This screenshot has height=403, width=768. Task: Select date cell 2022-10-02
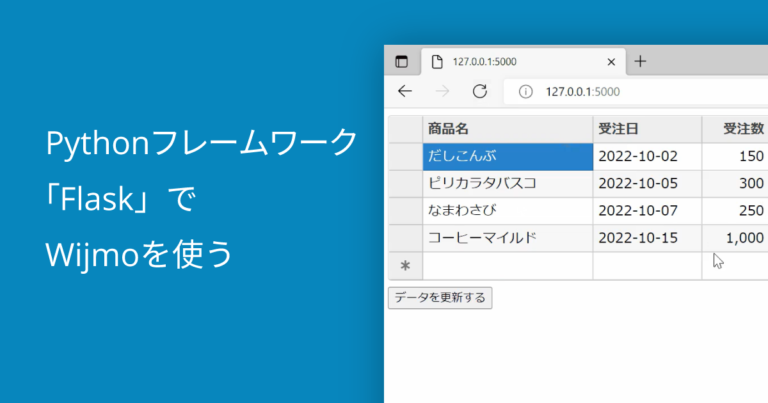coord(648,157)
